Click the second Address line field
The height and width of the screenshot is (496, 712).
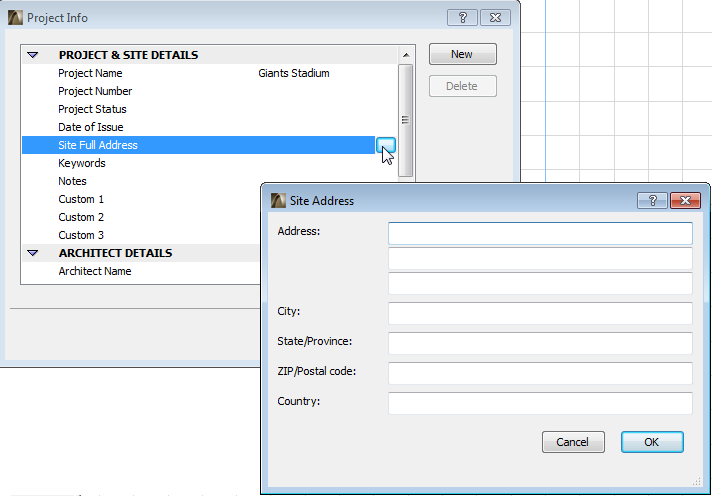(540, 258)
